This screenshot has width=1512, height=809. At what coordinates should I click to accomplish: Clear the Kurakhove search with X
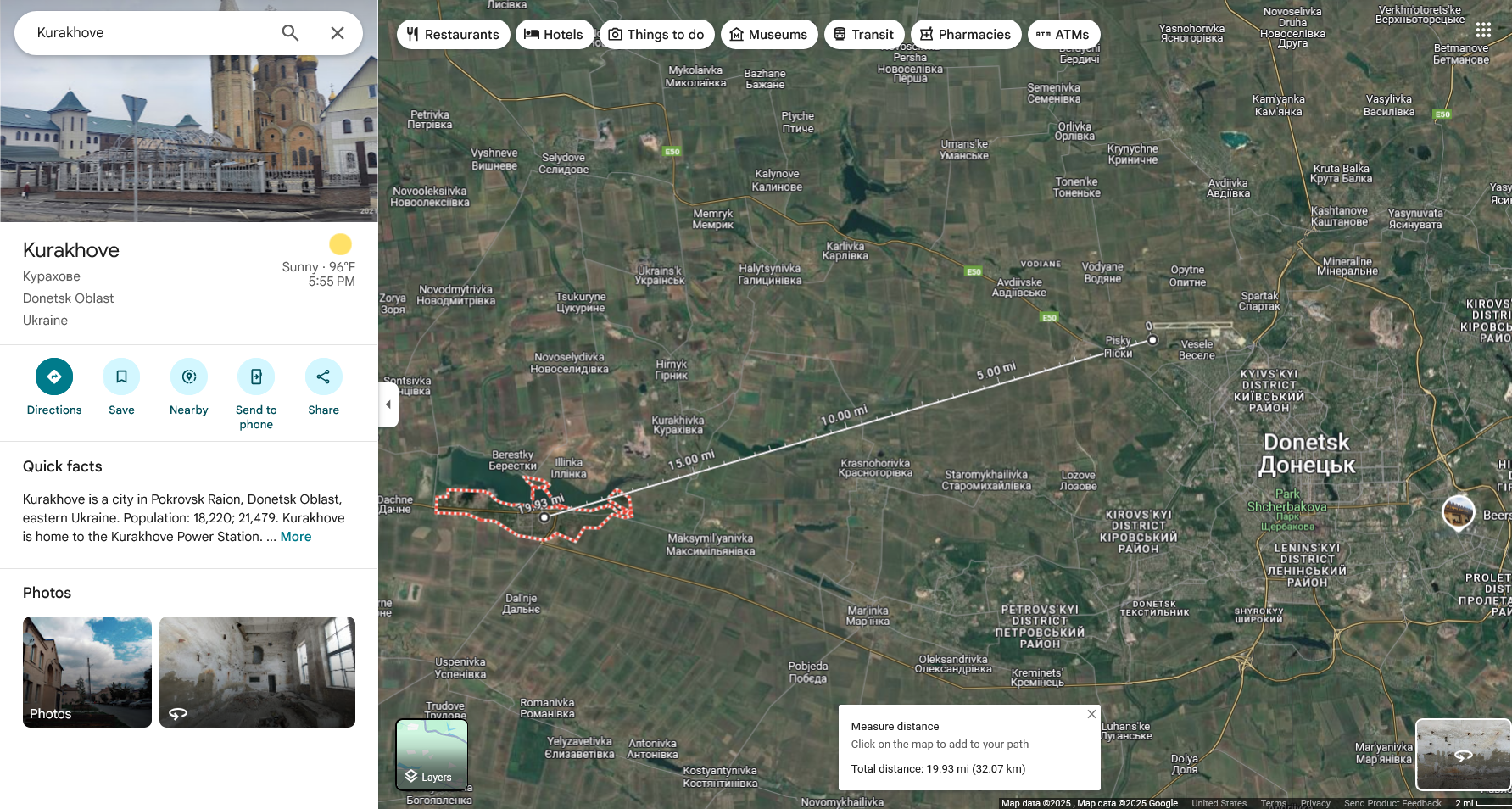[x=338, y=33]
